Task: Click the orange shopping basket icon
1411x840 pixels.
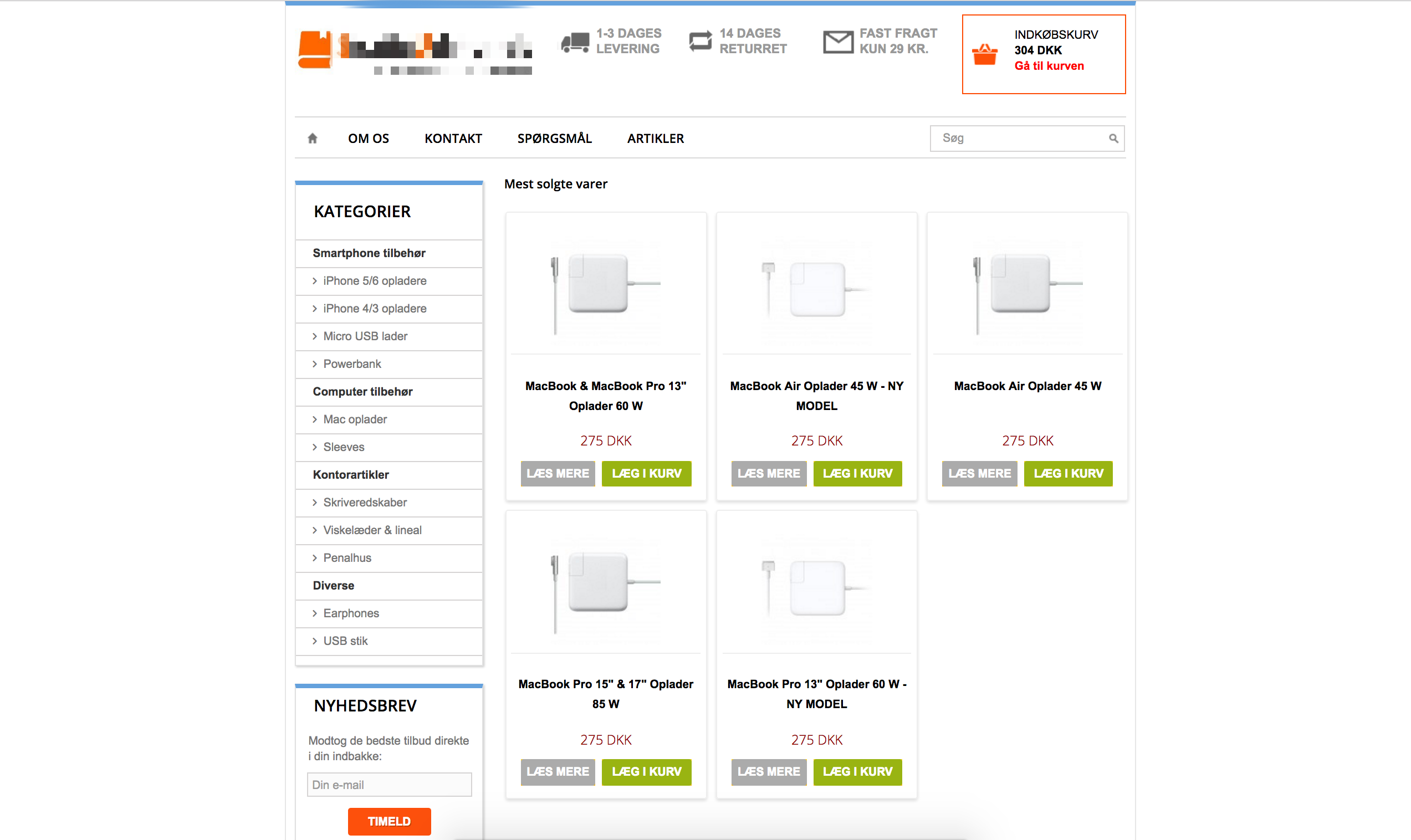Action: pyautogui.click(x=984, y=55)
